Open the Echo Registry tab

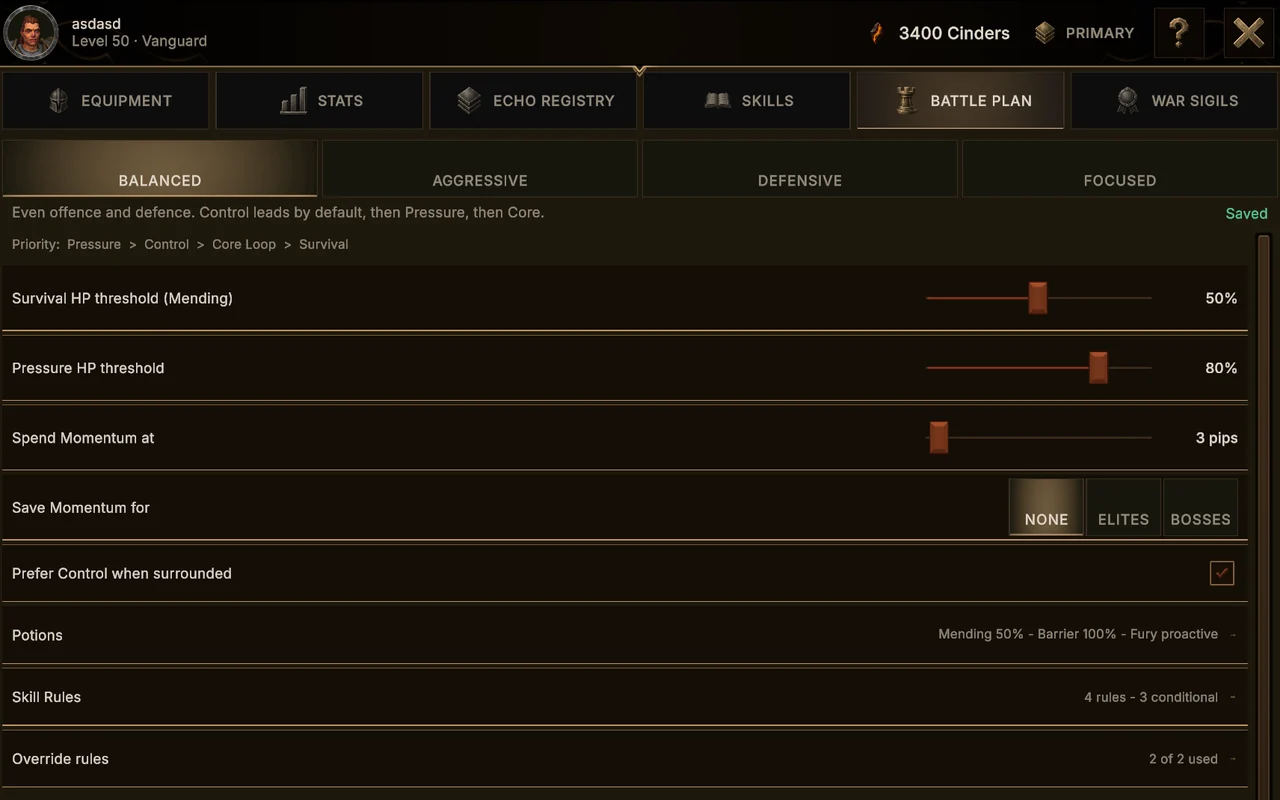(534, 100)
